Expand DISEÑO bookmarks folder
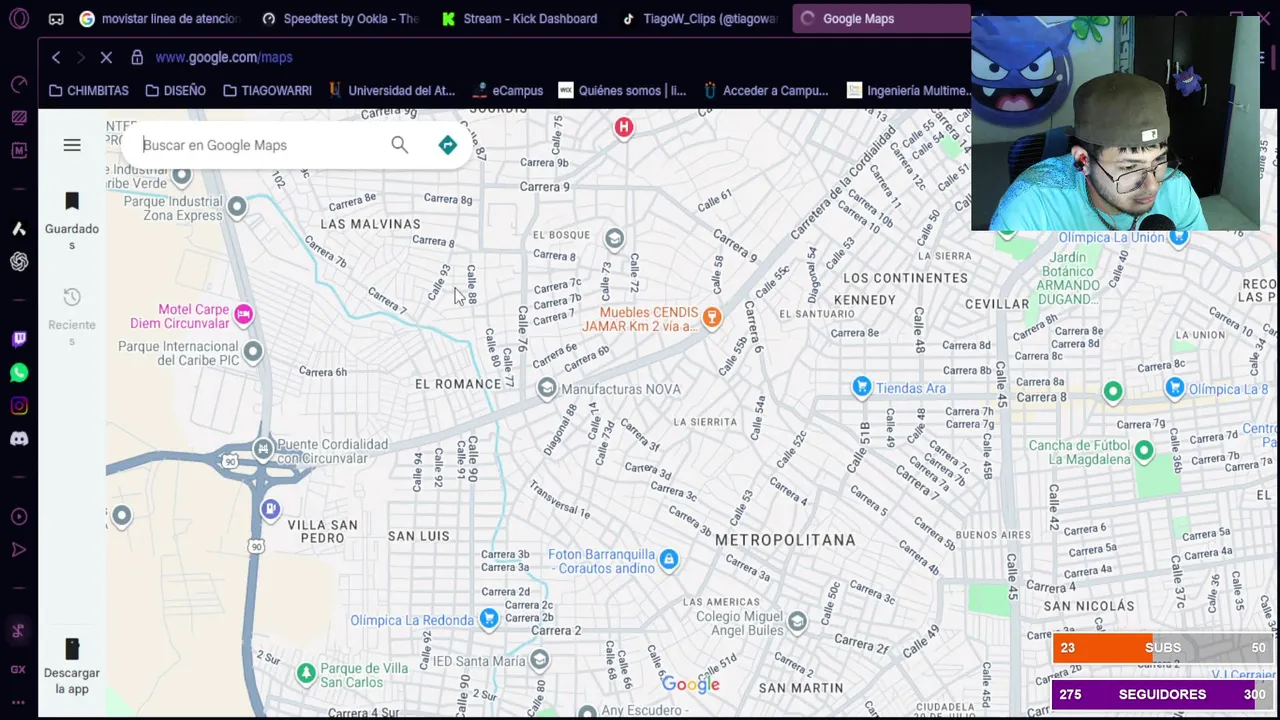 (x=175, y=91)
